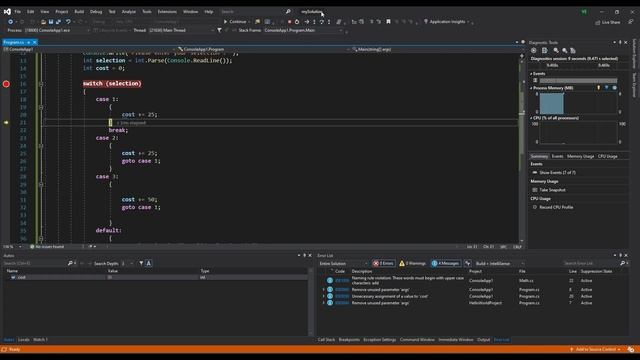Switch to the Watch 1 tab
The width and height of the screenshot is (640, 360).
pyautogui.click(x=40, y=340)
